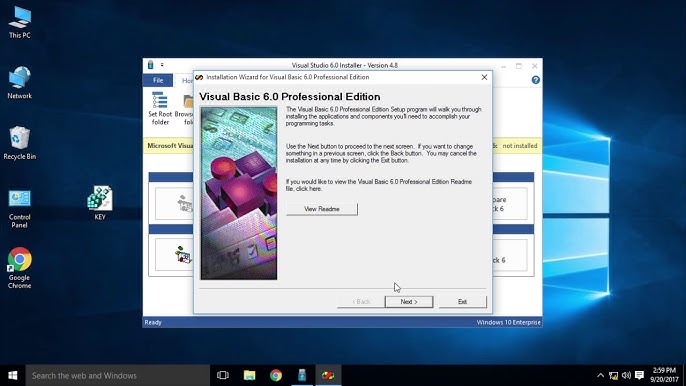686x386 pixels.
Task: Open network status tray icon
Action: click(x=613, y=375)
